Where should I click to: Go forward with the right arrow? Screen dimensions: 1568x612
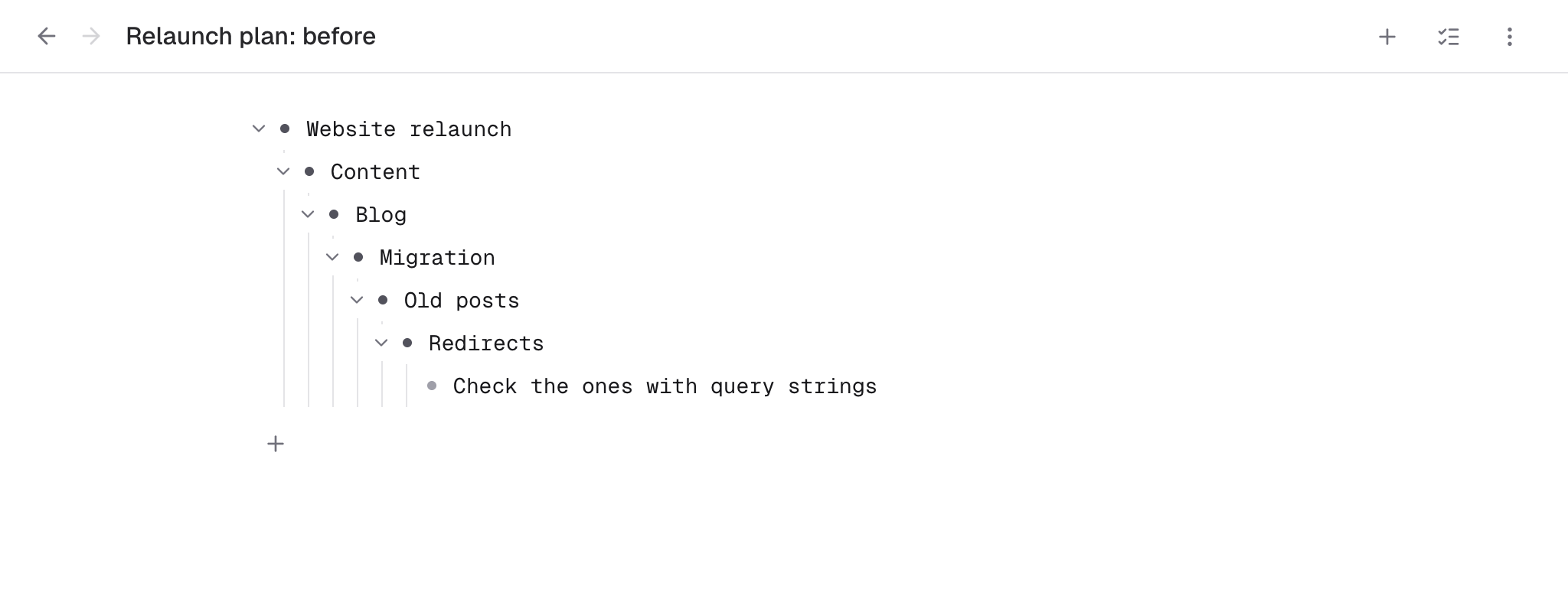pyautogui.click(x=91, y=36)
